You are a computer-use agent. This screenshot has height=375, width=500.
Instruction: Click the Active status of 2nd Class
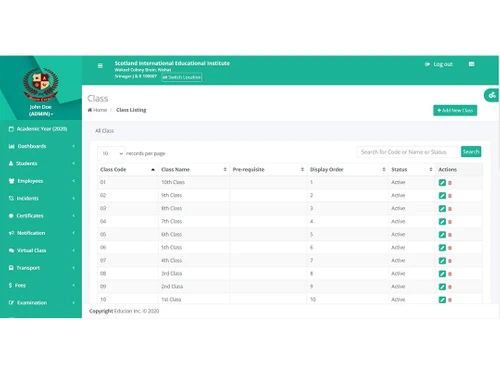(x=398, y=286)
